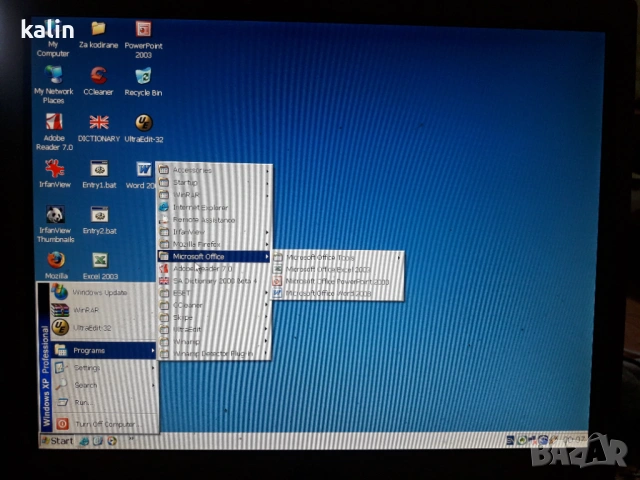Click the Internet Explorer quick launch icon
Viewport: 640px width, 480px height.
(84, 441)
